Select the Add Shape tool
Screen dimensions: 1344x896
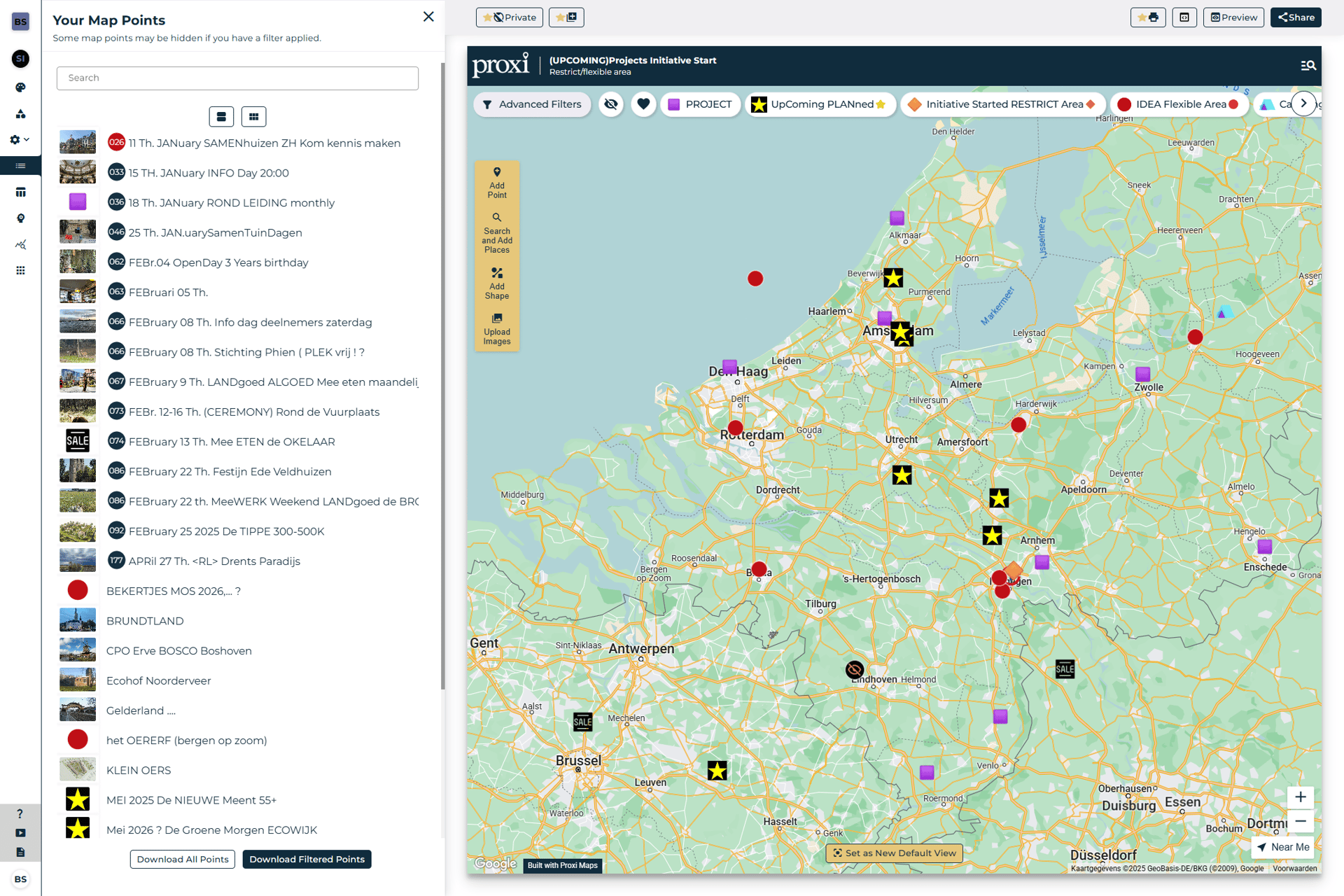pos(496,283)
